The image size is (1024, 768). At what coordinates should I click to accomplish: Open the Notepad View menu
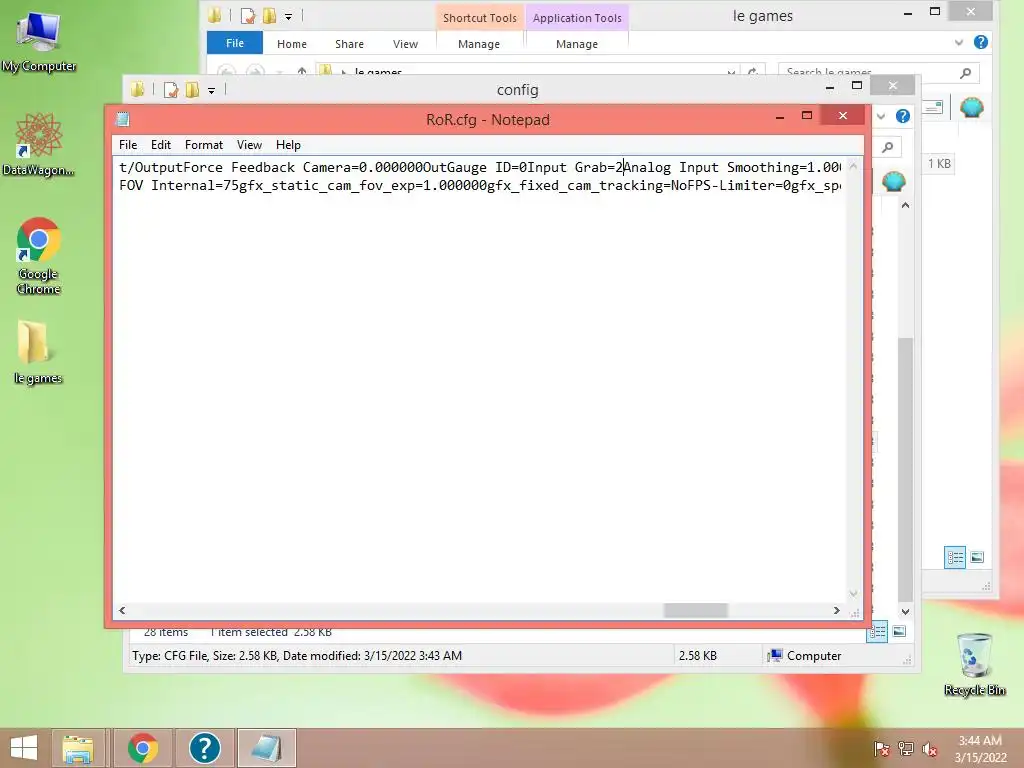(249, 145)
